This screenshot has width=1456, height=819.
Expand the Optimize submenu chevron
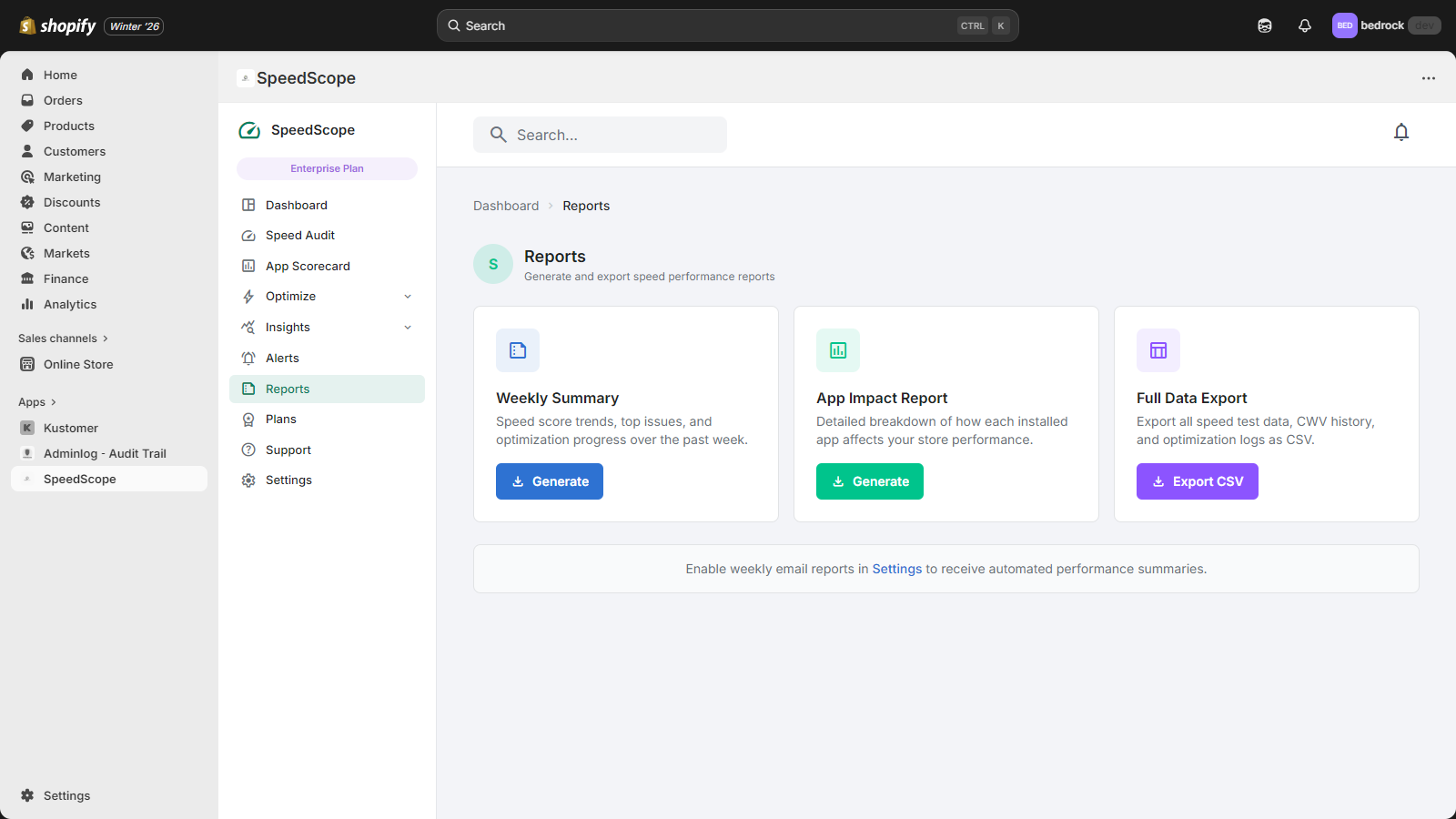pos(408,297)
